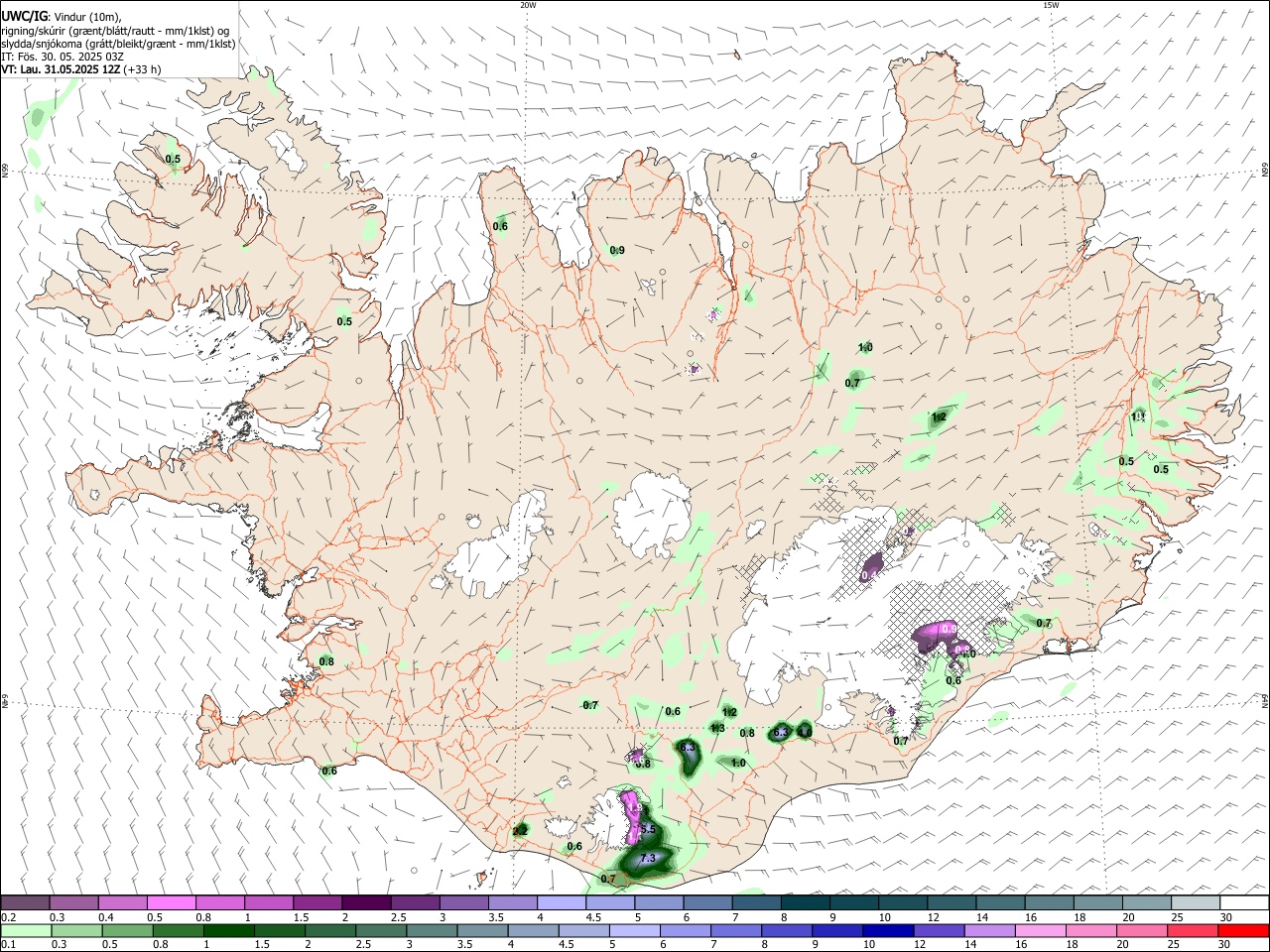Click the dark teal 8 swatch in upper legend row
Image resolution: width=1270 pixels, height=952 pixels.
[x=806, y=902]
